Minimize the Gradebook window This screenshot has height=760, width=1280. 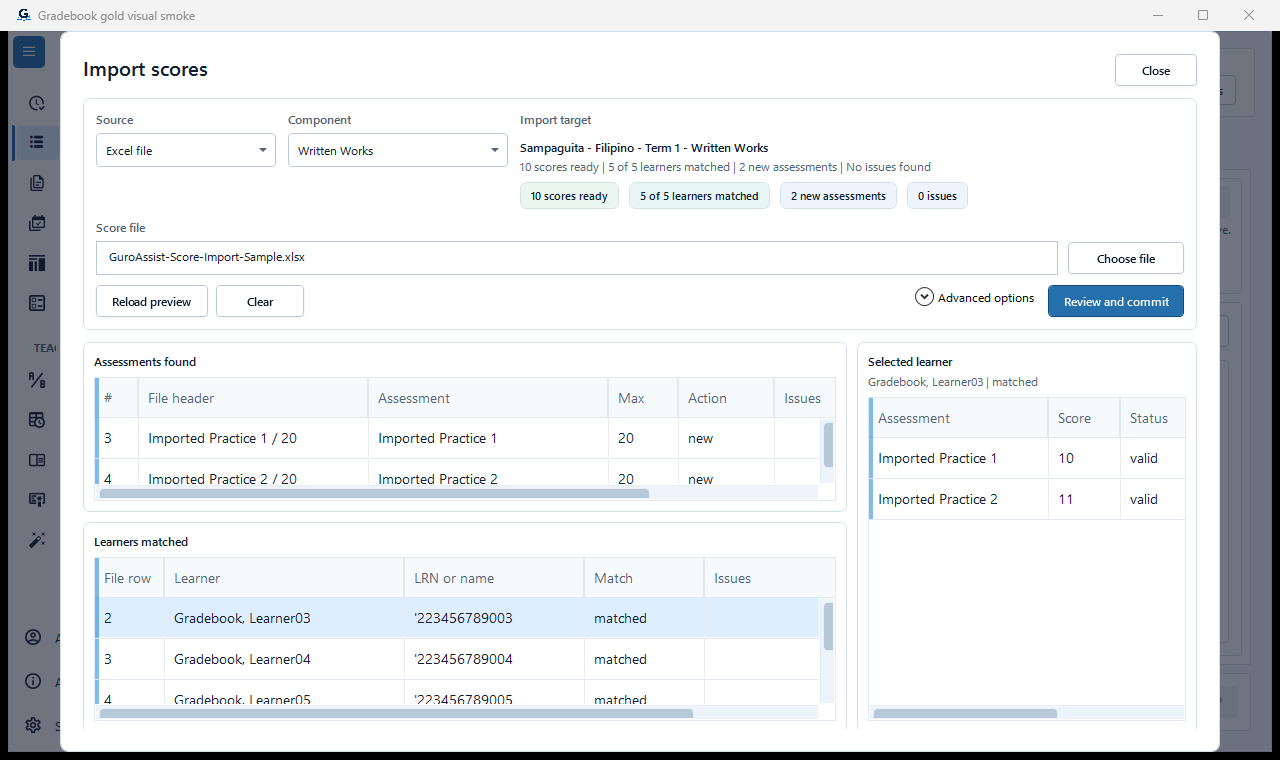[1157, 15]
